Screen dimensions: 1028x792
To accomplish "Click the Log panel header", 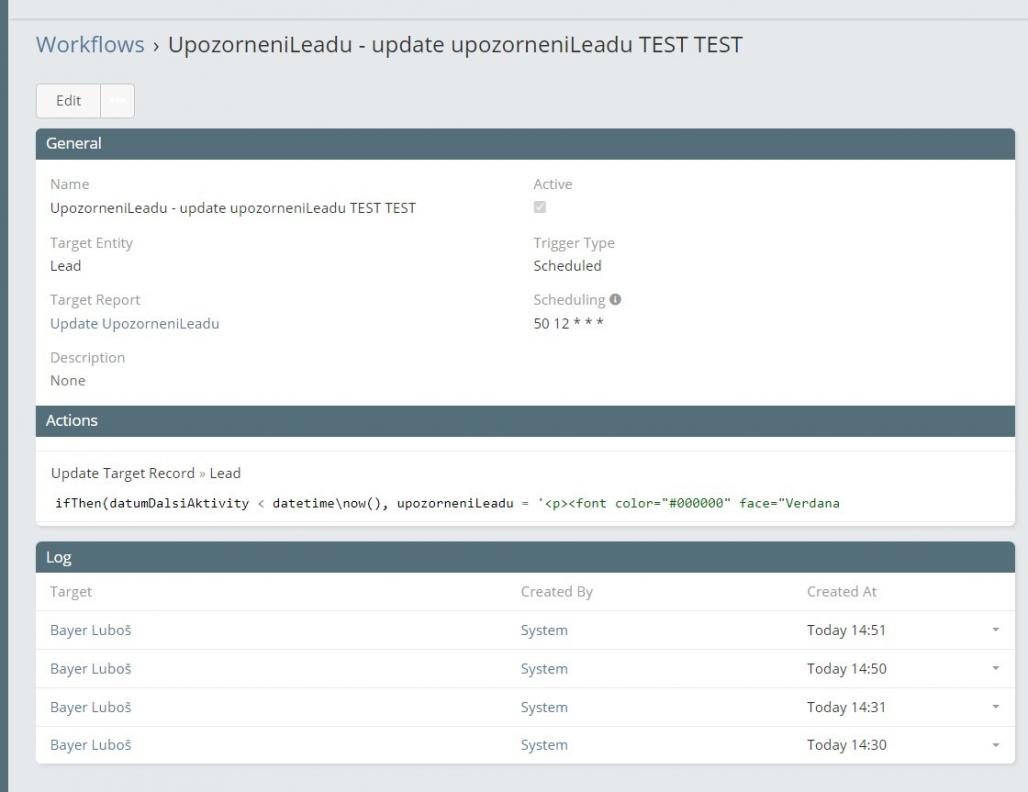I will pos(525,557).
